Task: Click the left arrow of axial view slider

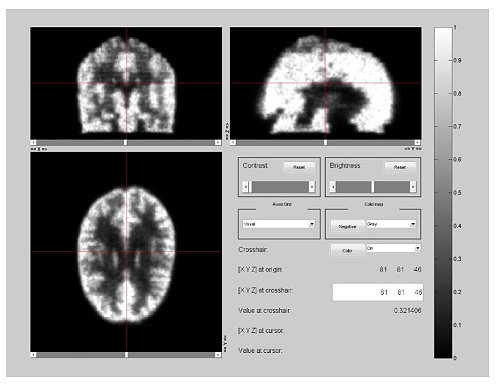Action: pyautogui.click(x=33, y=355)
